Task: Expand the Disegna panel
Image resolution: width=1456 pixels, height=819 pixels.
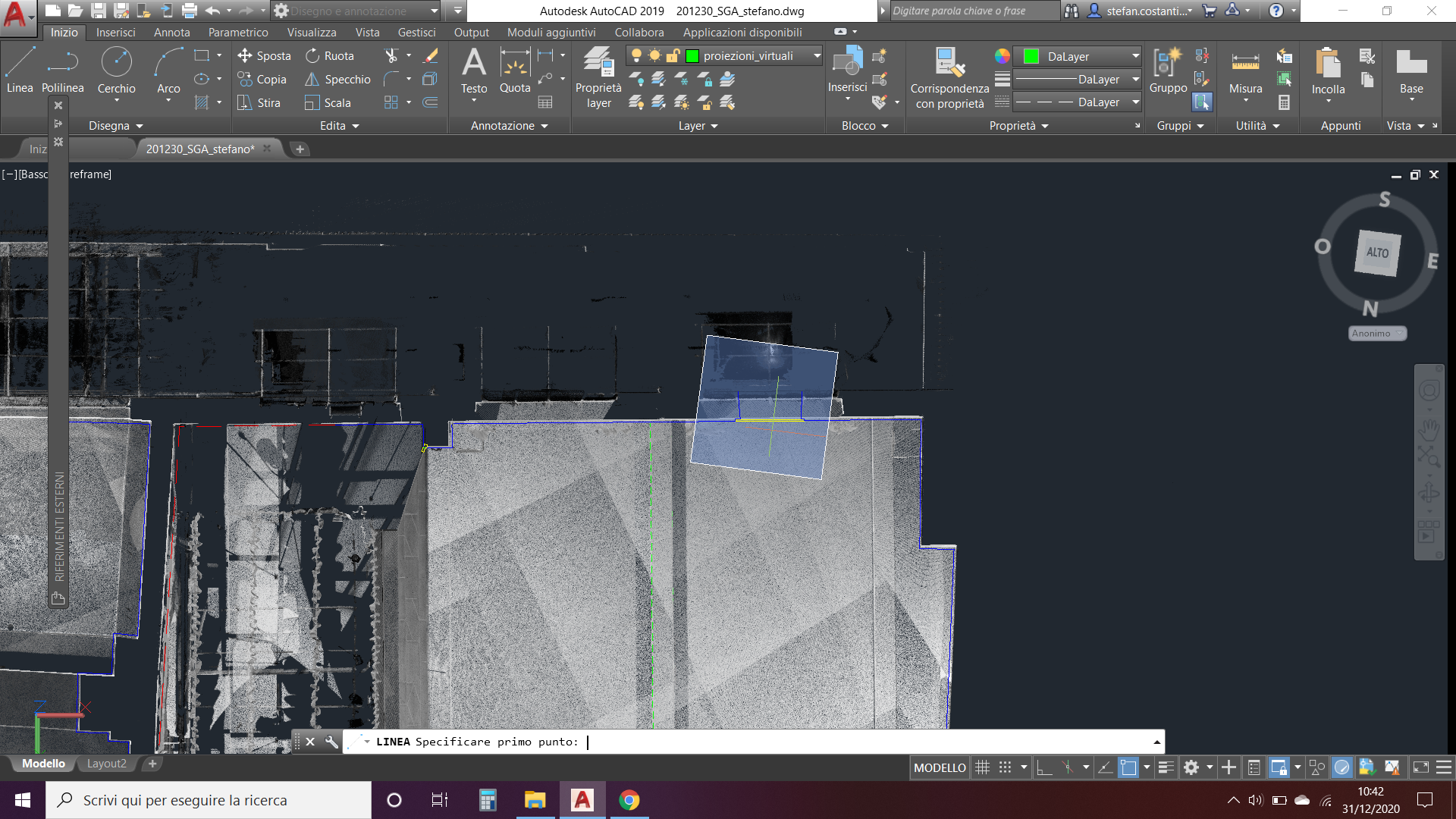Action: point(115,126)
